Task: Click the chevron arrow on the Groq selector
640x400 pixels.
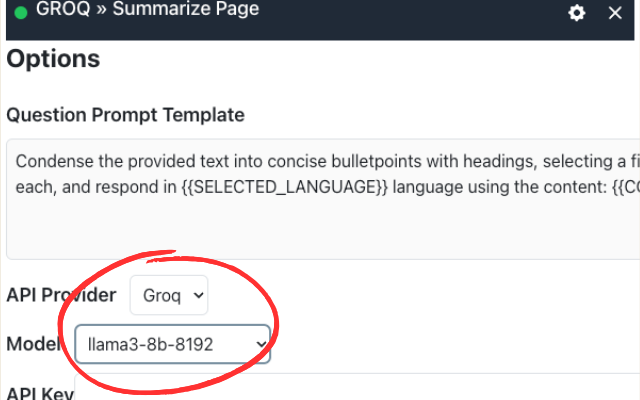Action: click(198, 295)
